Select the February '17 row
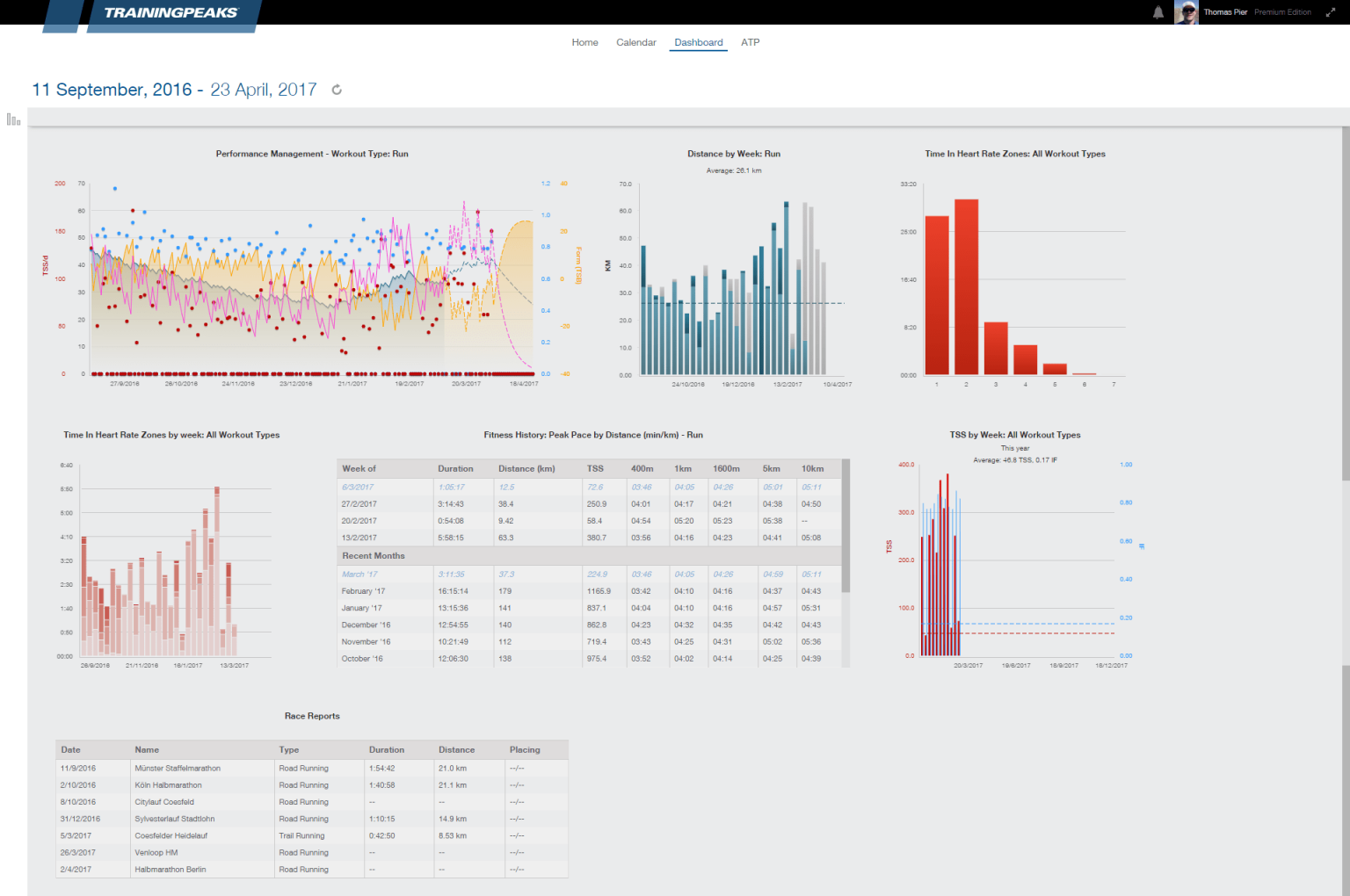1350x896 pixels. (x=364, y=591)
